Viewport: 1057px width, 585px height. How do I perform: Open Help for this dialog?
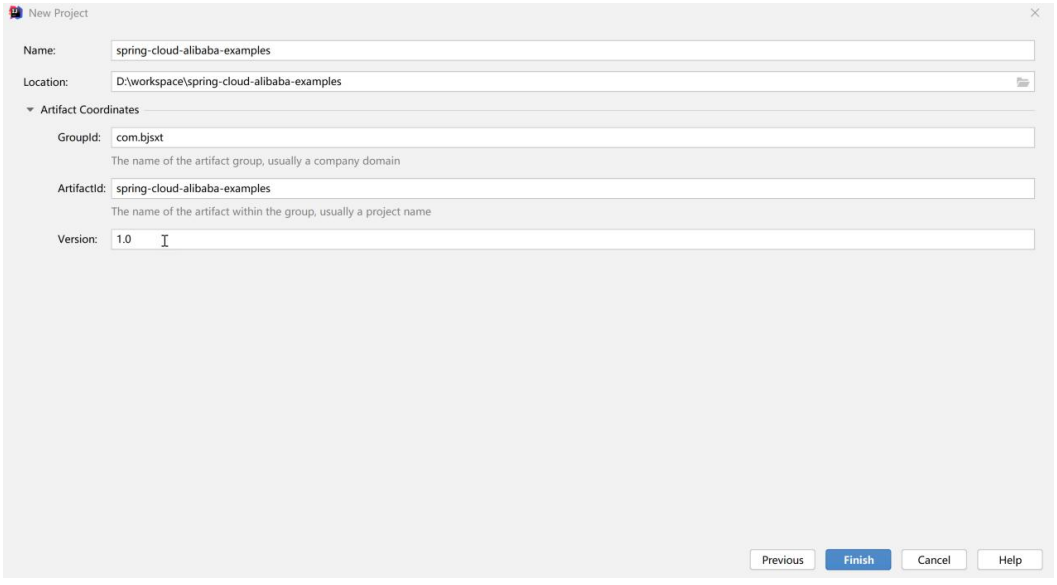click(x=1010, y=559)
